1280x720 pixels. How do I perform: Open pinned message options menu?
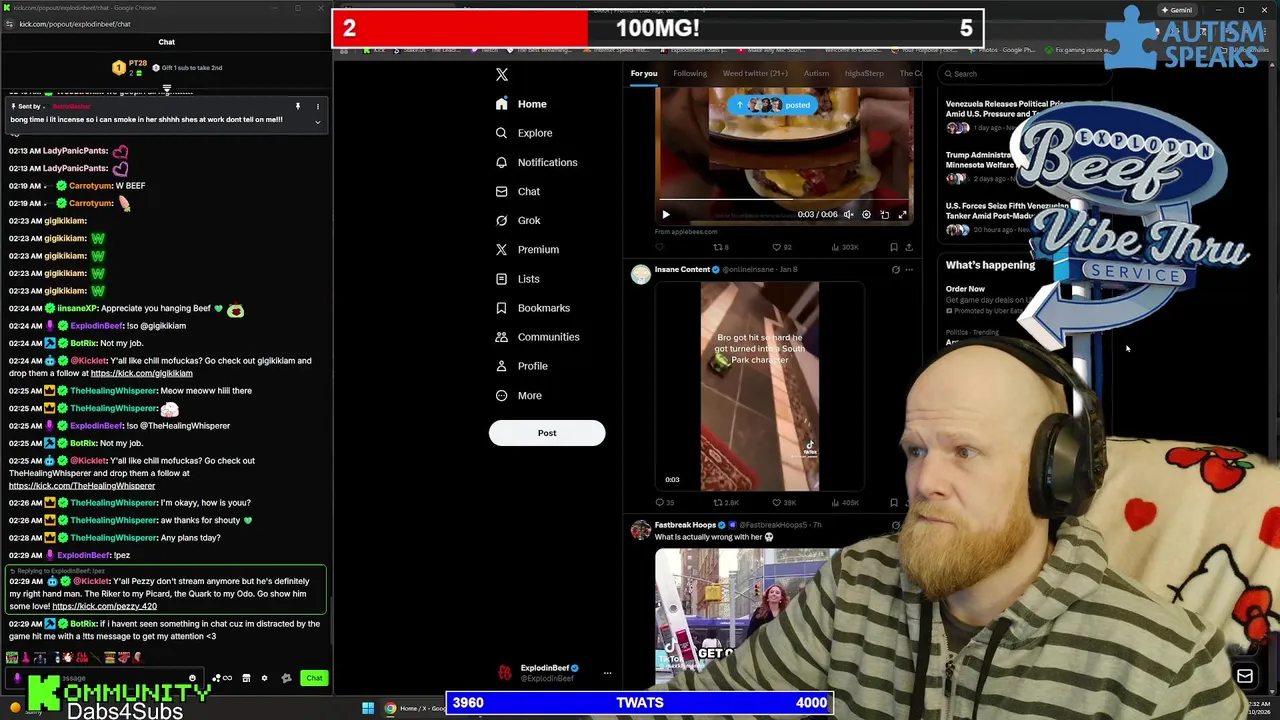coord(317,106)
